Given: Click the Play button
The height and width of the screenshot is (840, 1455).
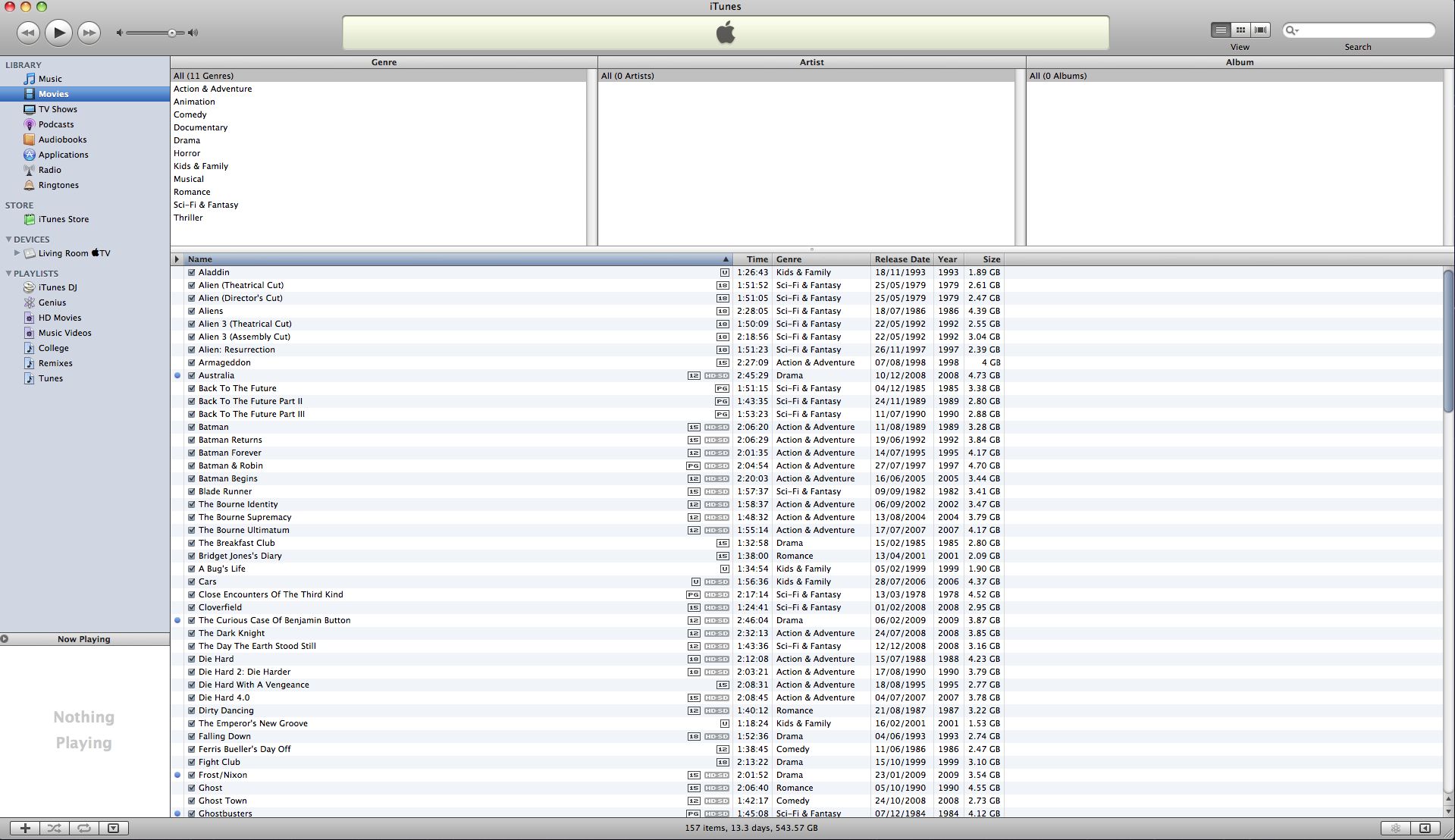Looking at the screenshot, I should [58, 33].
